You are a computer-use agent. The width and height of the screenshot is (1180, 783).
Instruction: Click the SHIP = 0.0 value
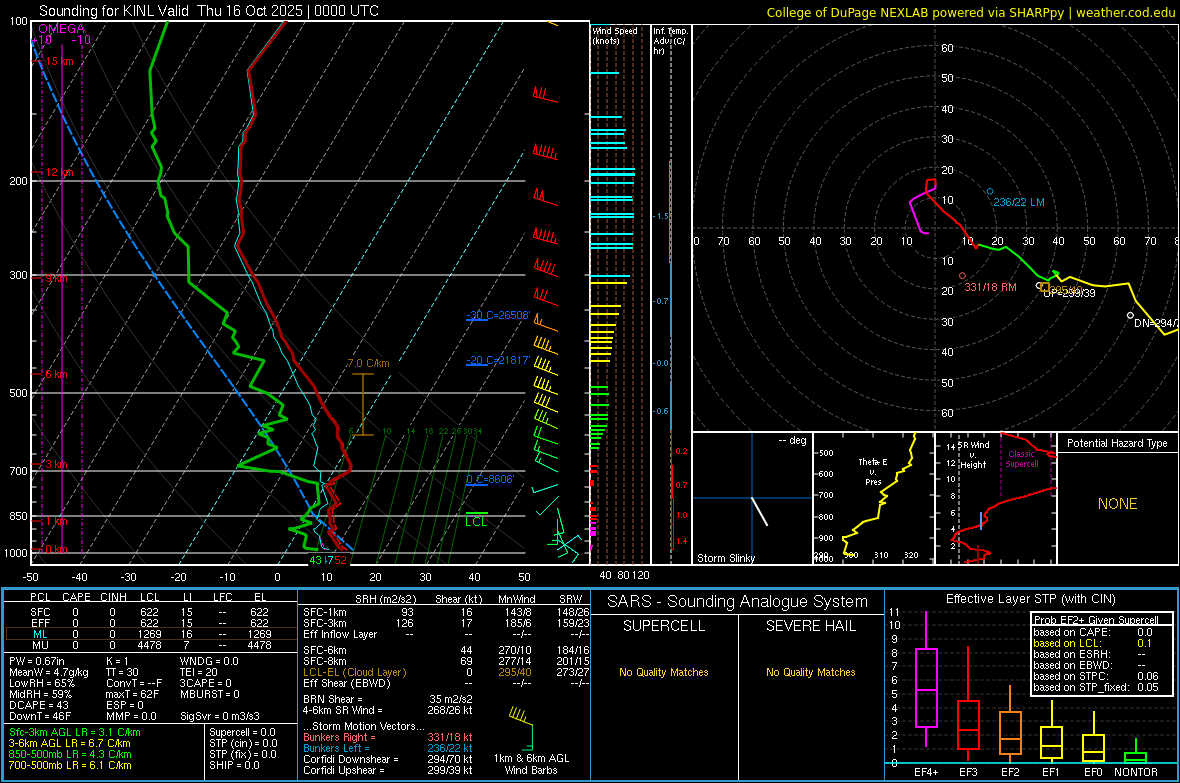pos(234,765)
